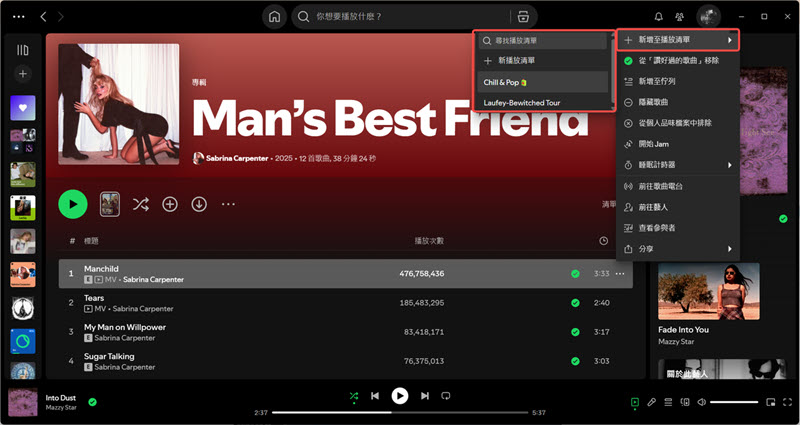Open Mazzy Star link in player bar
The height and width of the screenshot is (425, 800).
click(60, 408)
